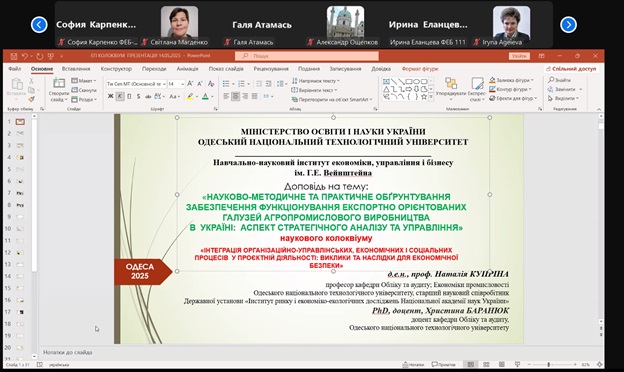Toggle bold Ж formatting
Viewport: 624px width, 372px height.
tap(111, 96)
